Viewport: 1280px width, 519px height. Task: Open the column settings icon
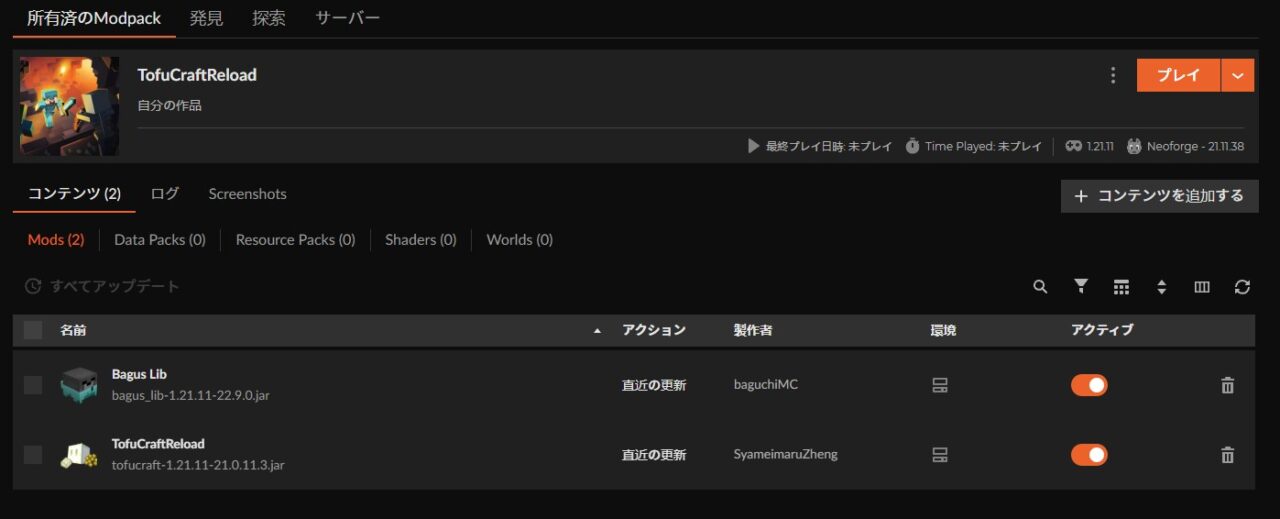[x=1202, y=287]
